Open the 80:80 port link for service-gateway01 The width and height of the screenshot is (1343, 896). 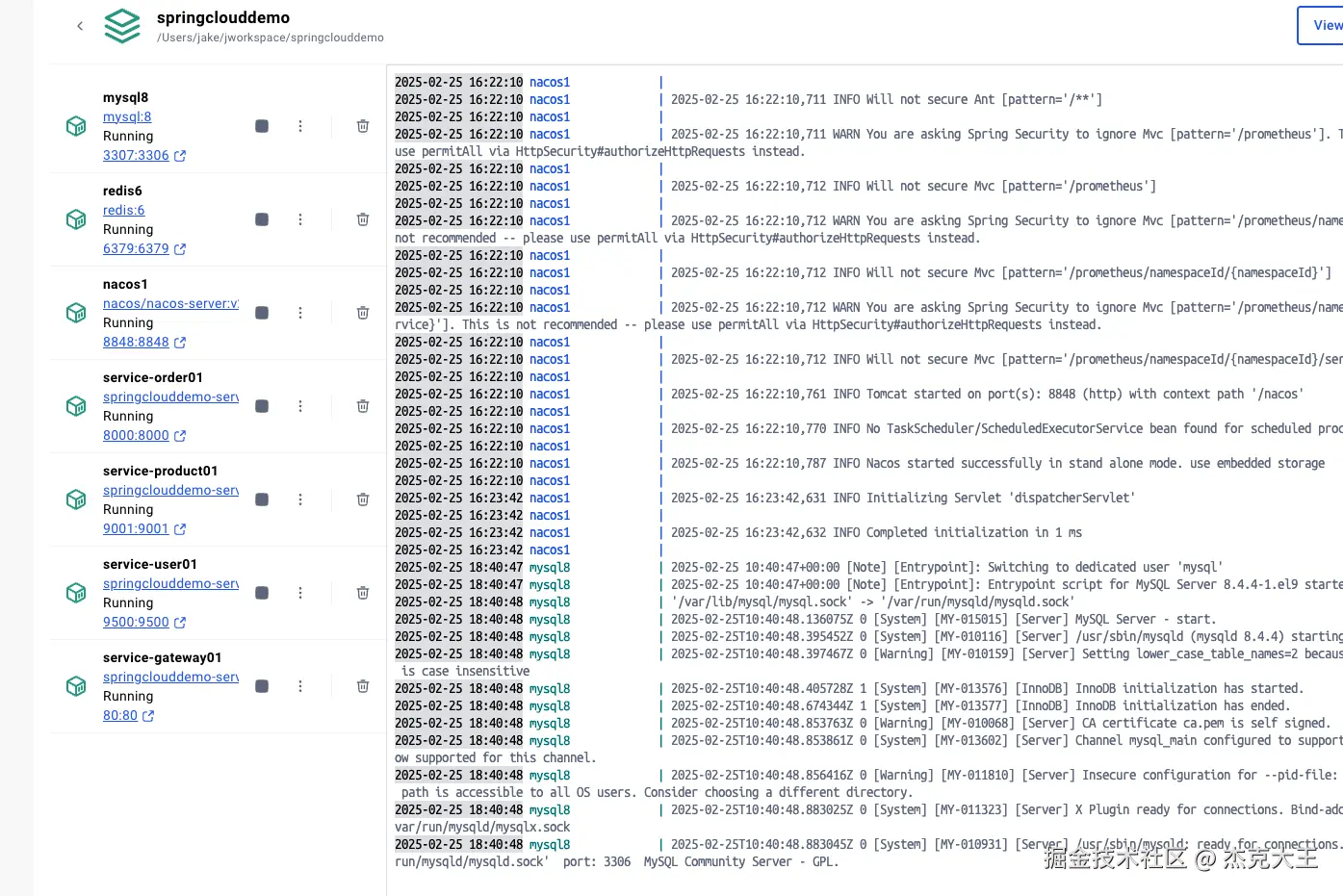(x=119, y=715)
